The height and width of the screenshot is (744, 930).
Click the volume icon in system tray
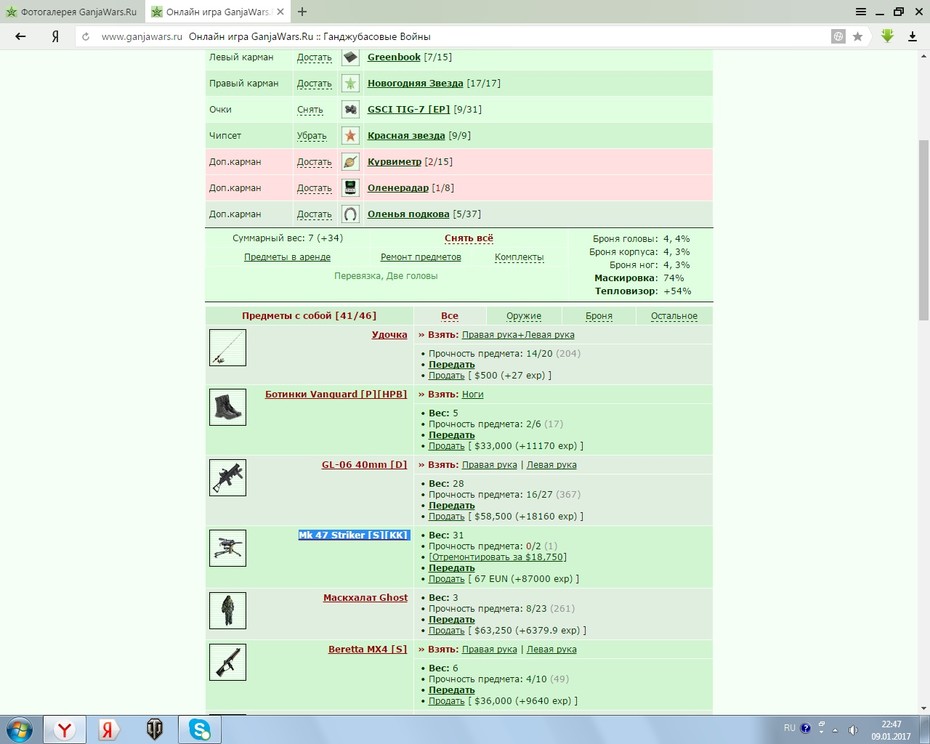[x=852, y=729]
